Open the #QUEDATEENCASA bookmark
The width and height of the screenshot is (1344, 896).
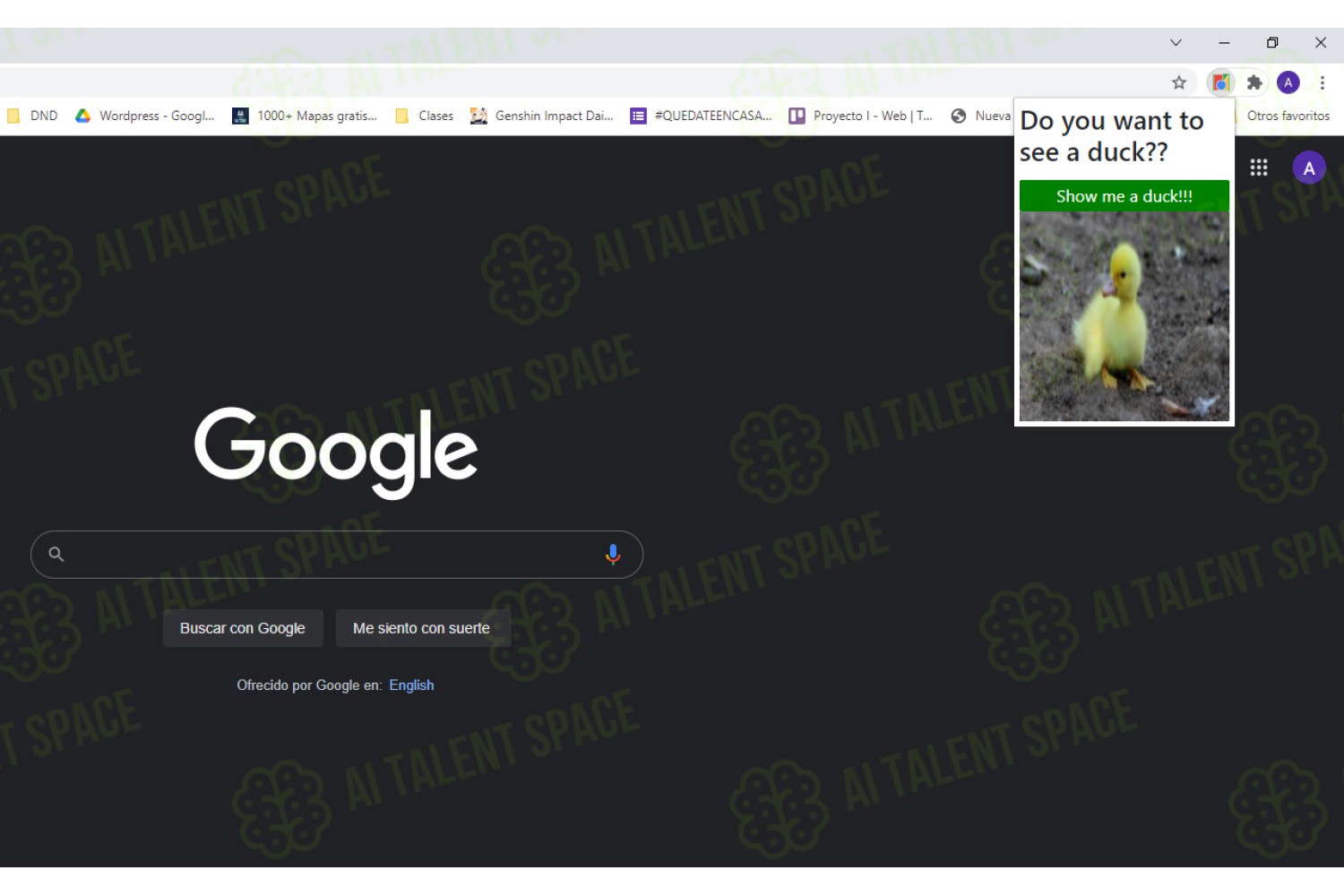(701, 116)
